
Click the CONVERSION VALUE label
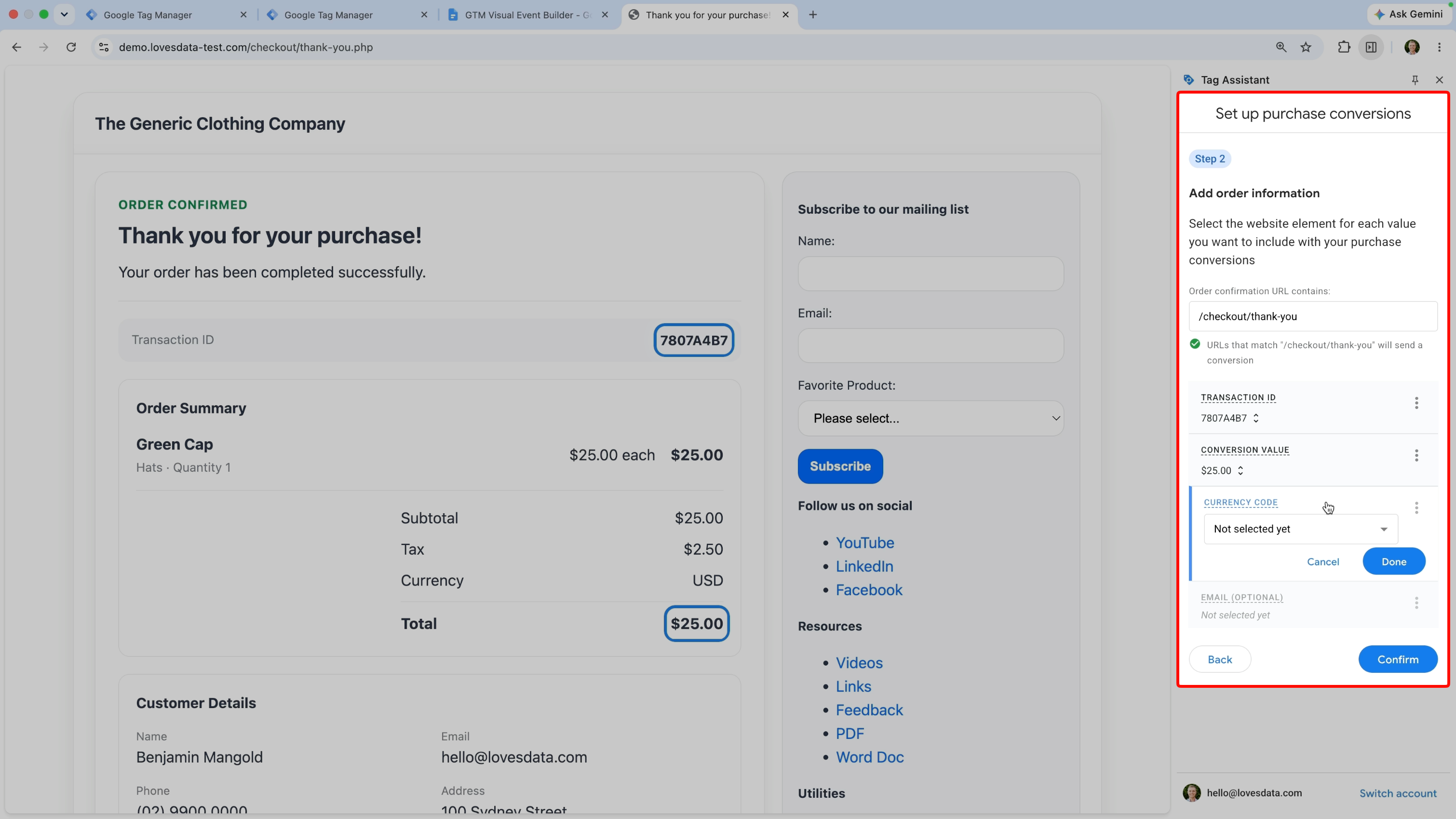point(1245,450)
